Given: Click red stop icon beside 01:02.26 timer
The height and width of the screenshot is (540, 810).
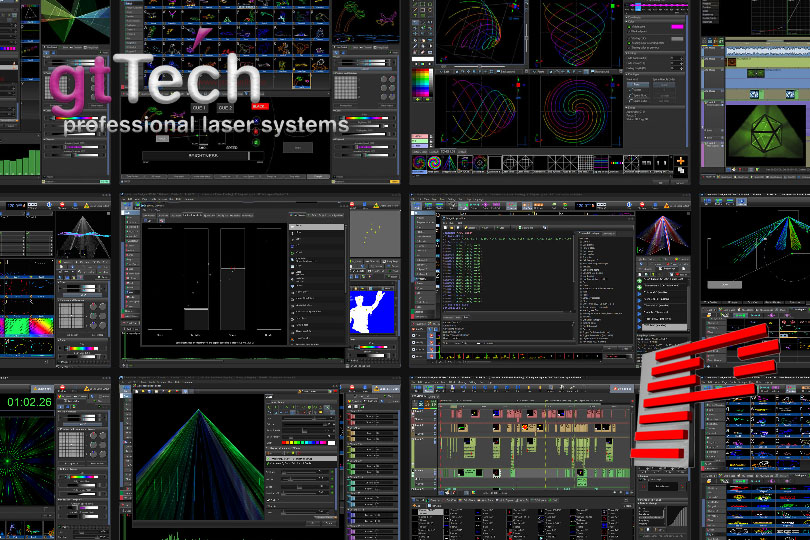Looking at the screenshot, I should tap(63, 388).
